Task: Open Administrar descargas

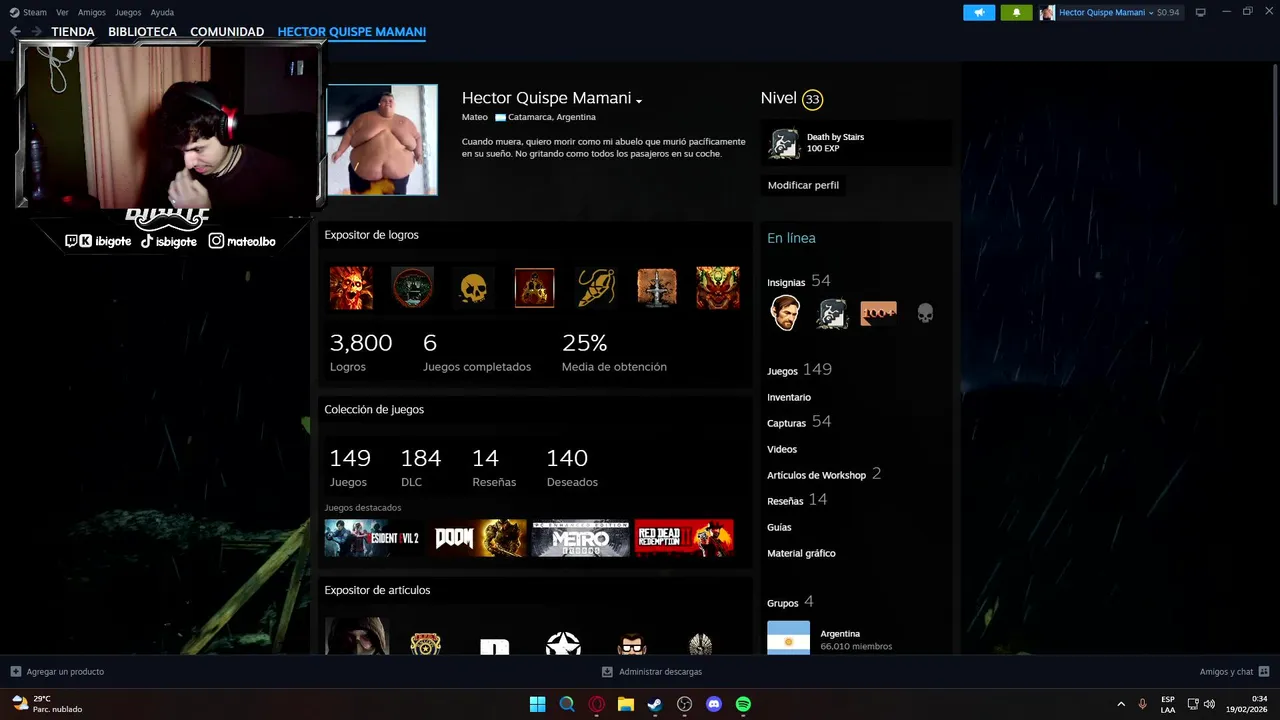Action: tap(652, 672)
